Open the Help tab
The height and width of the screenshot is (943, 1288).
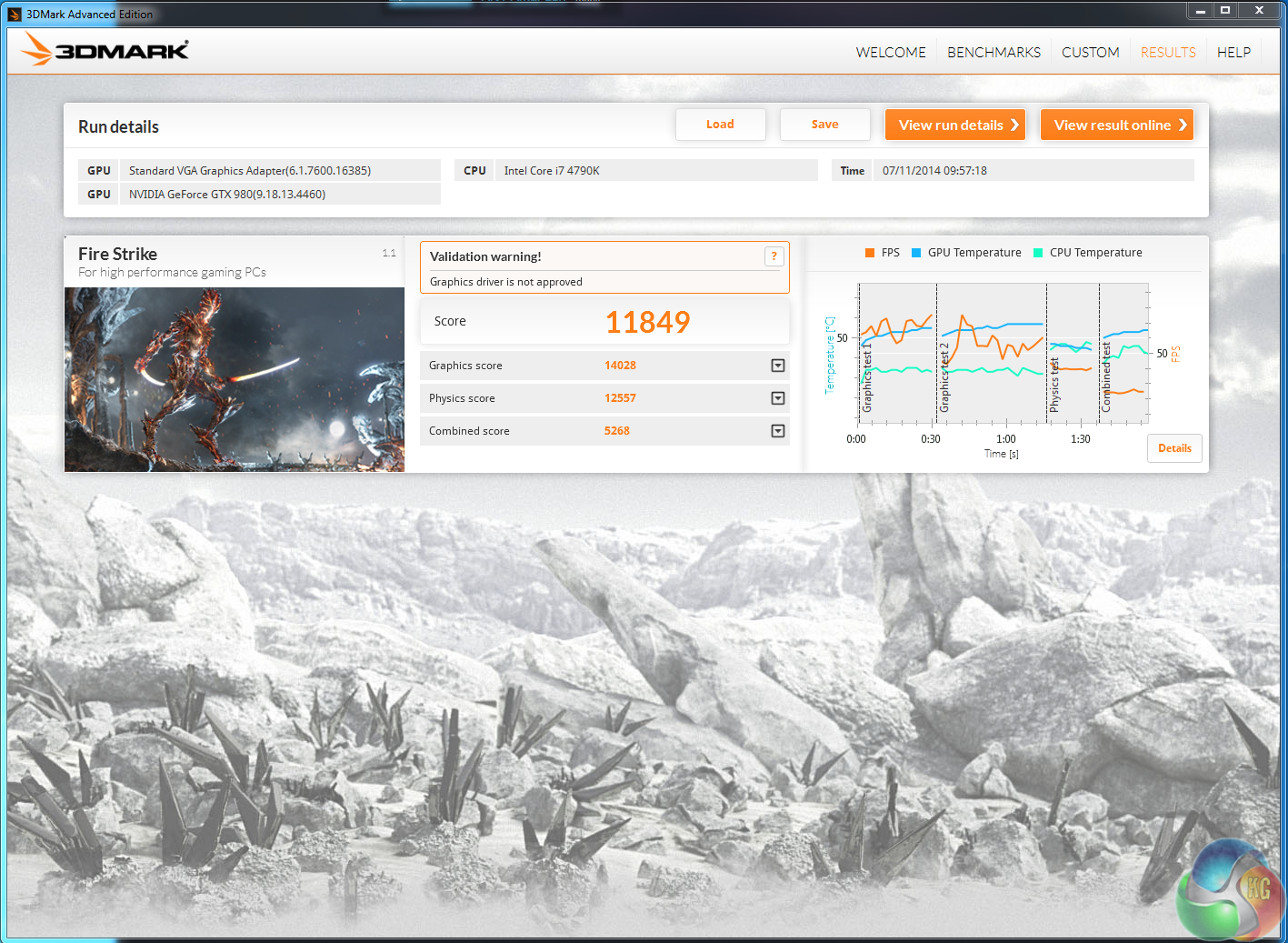pyautogui.click(x=1233, y=53)
